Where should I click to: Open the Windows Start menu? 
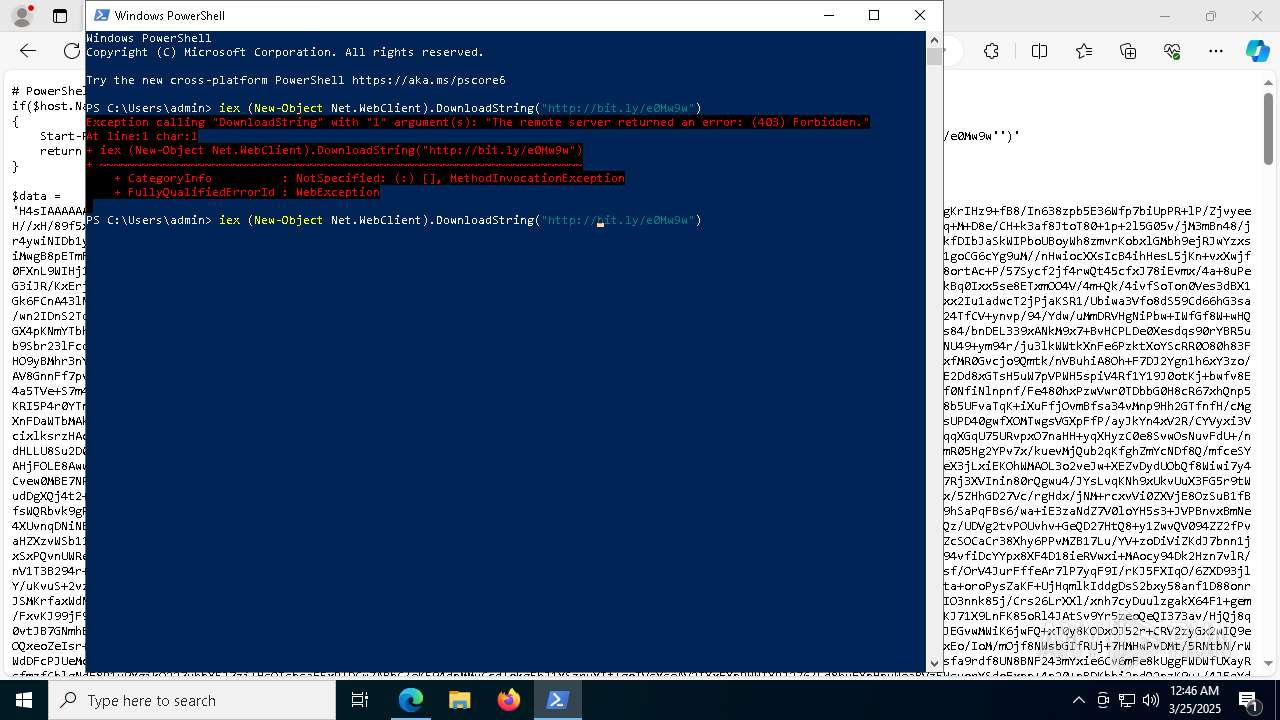[x=24, y=700]
